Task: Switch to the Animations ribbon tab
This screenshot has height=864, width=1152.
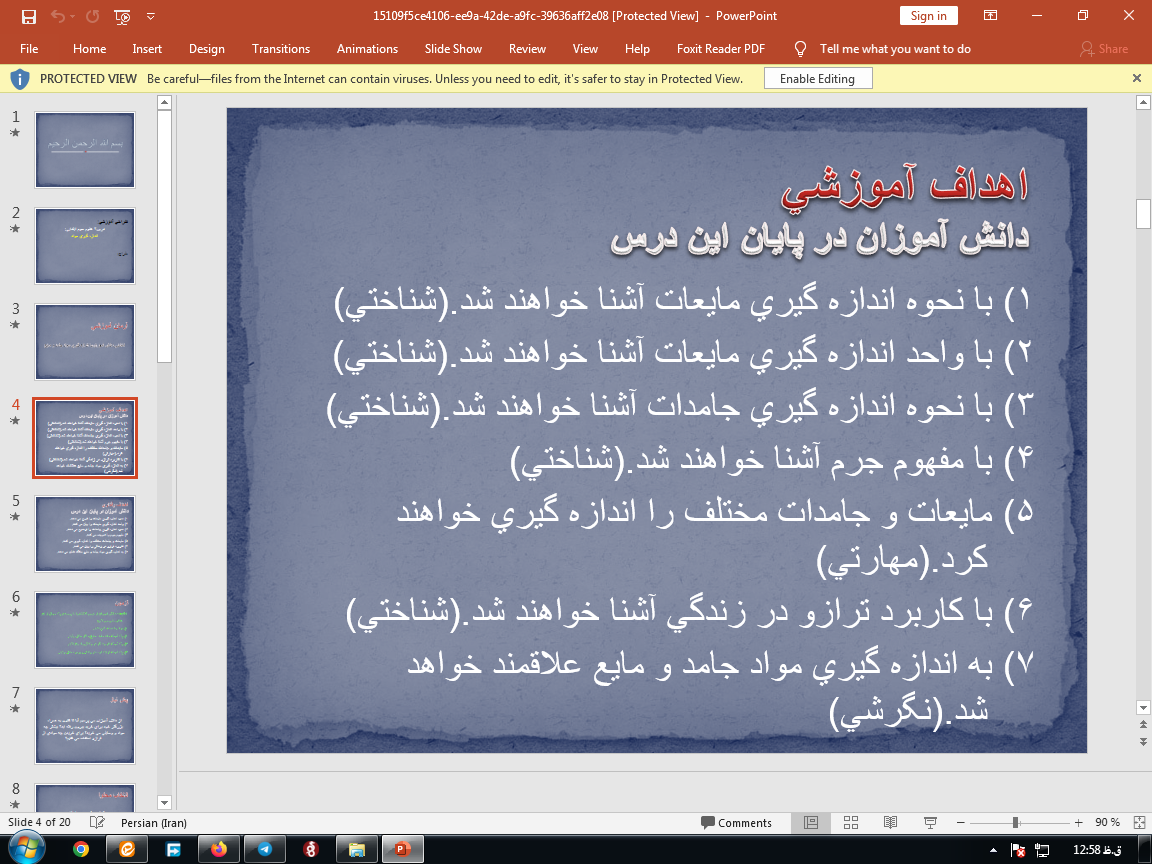Action: (x=367, y=48)
